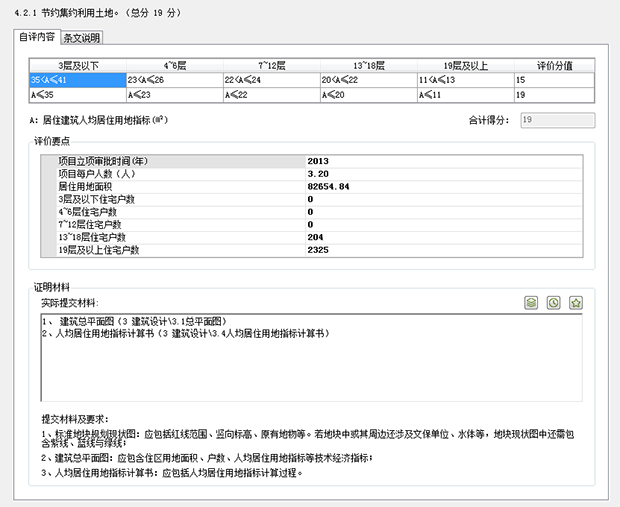The width and height of the screenshot is (620, 507).
Task: Click the 3层及以下 column header
Action: pyautogui.click(x=78, y=66)
